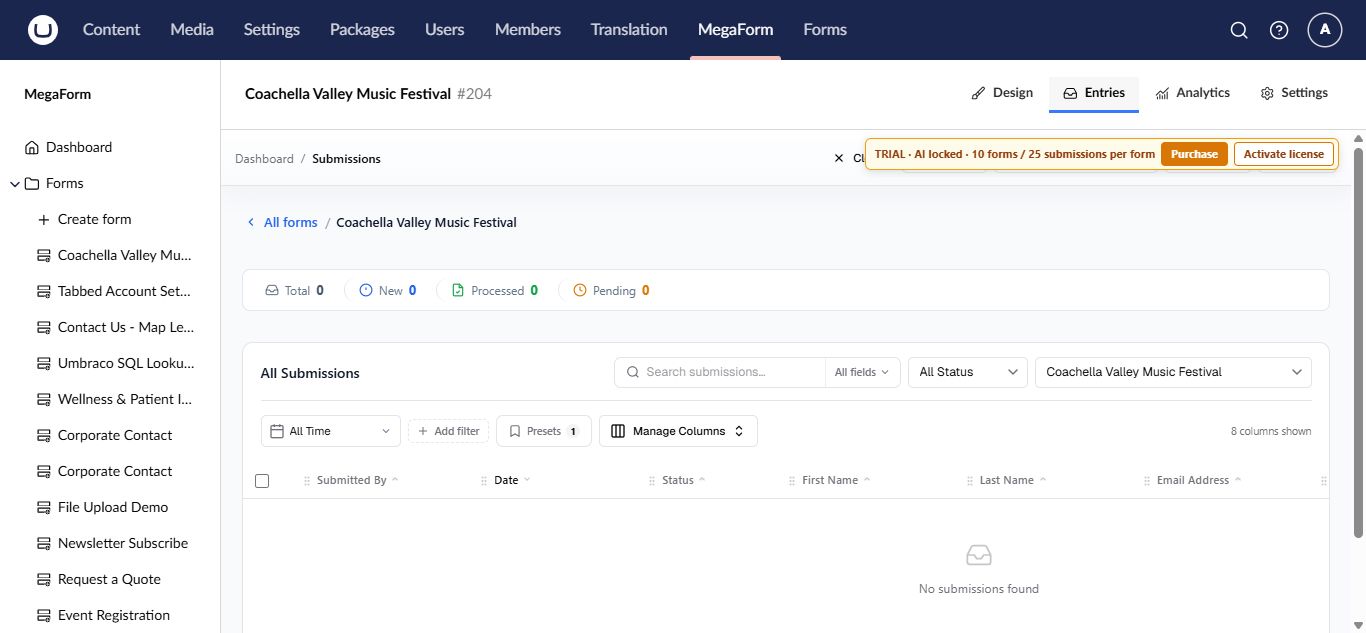The width and height of the screenshot is (1366, 633).
Task: Click the drag handle of Email Address column
Action: tap(1147, 481)
